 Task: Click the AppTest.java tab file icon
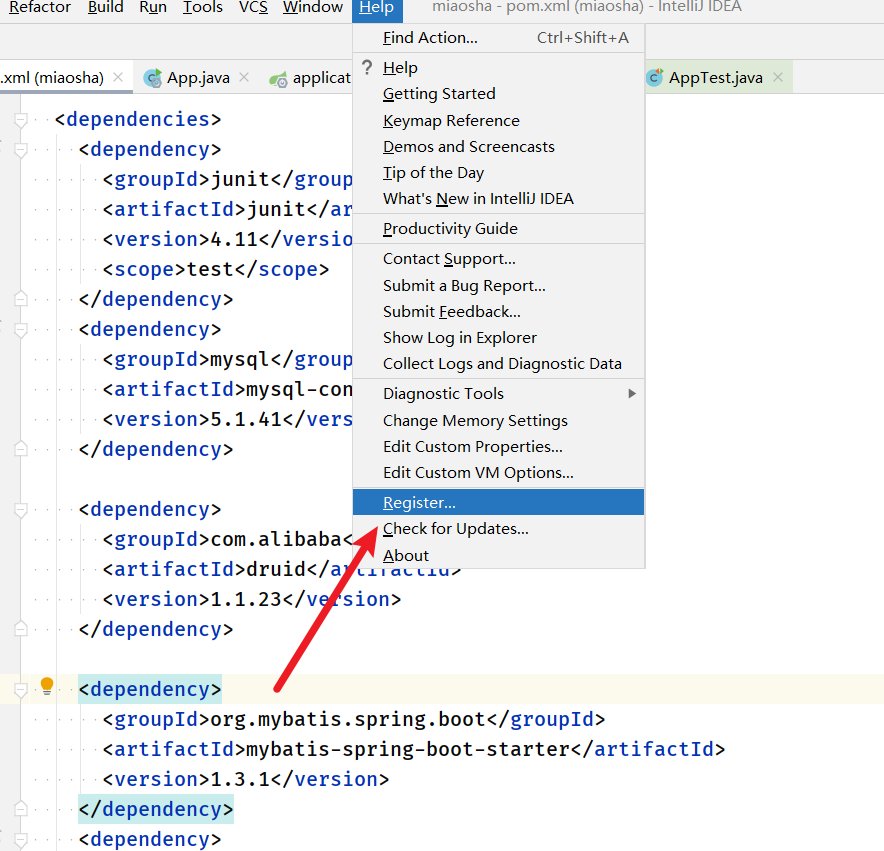click(x=655, y=78)
